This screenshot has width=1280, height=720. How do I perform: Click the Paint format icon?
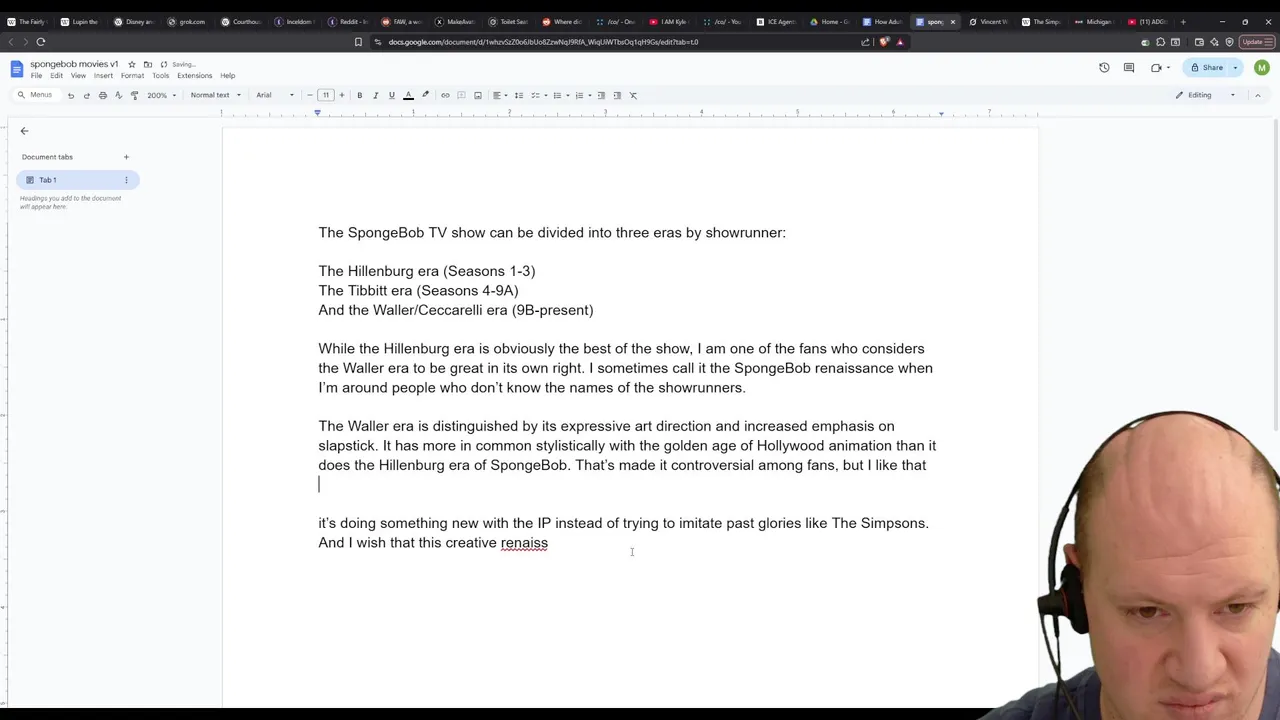(134, 95)
